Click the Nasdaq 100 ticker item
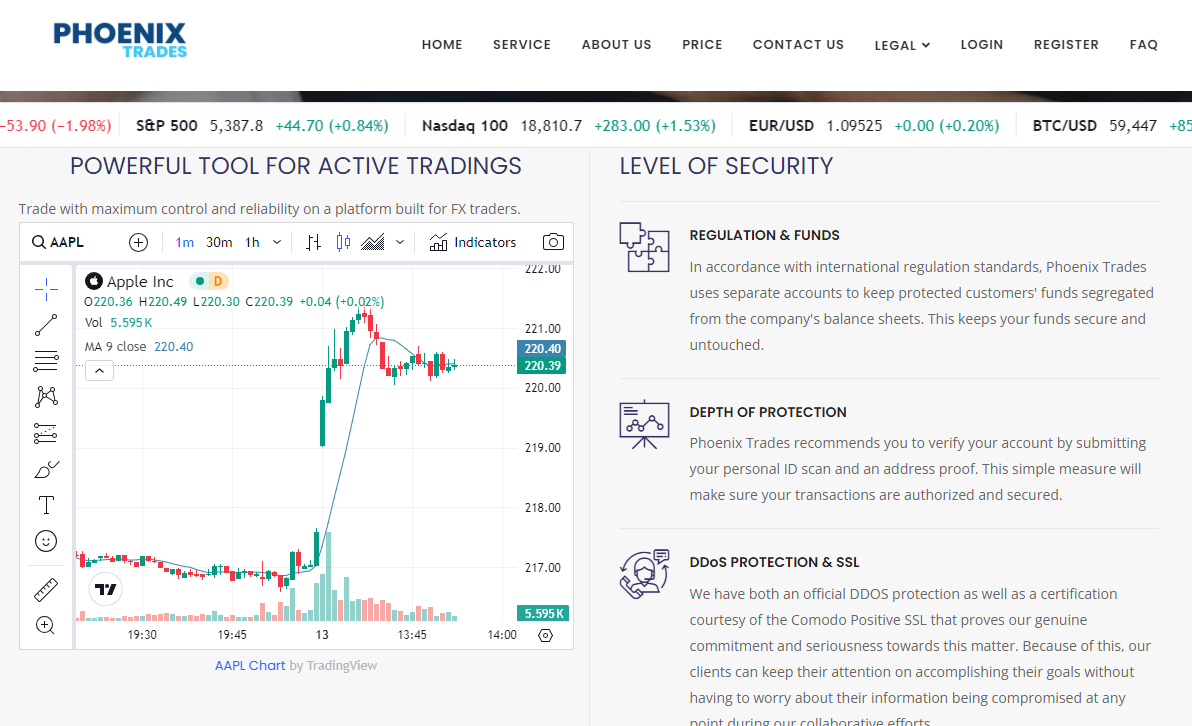 point(569,126)
